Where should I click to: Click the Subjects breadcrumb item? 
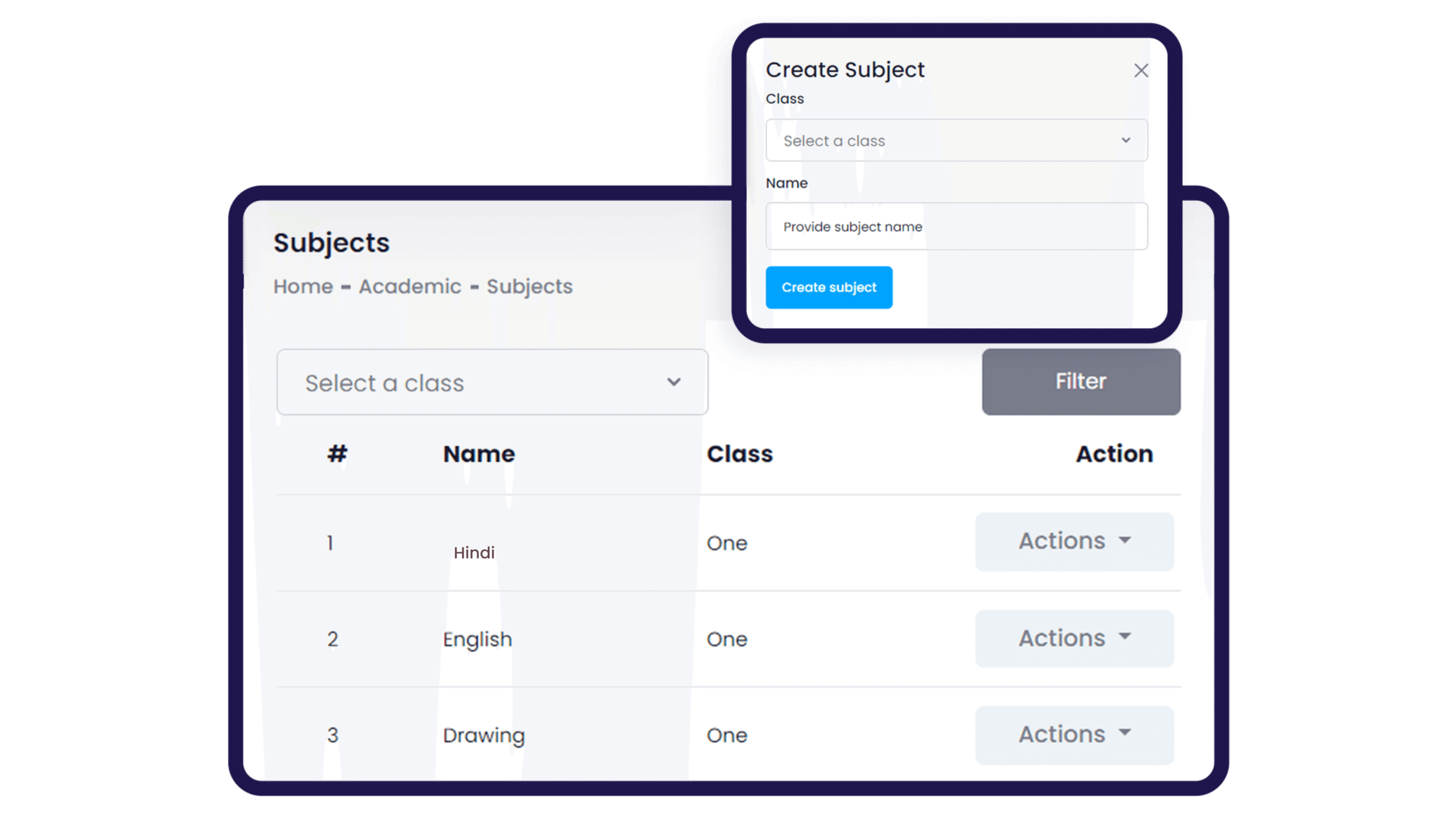(530, 286)
